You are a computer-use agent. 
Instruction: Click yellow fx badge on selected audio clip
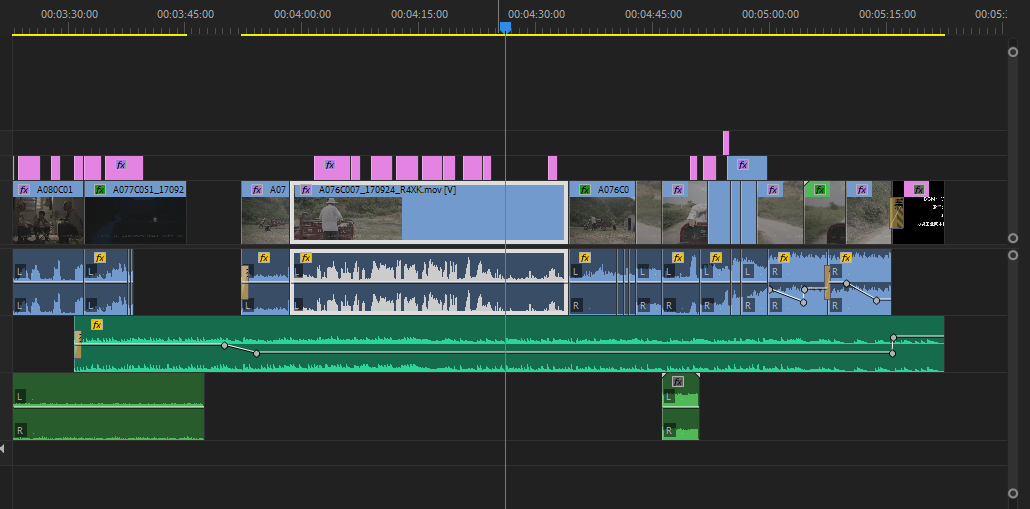point(304,257)
